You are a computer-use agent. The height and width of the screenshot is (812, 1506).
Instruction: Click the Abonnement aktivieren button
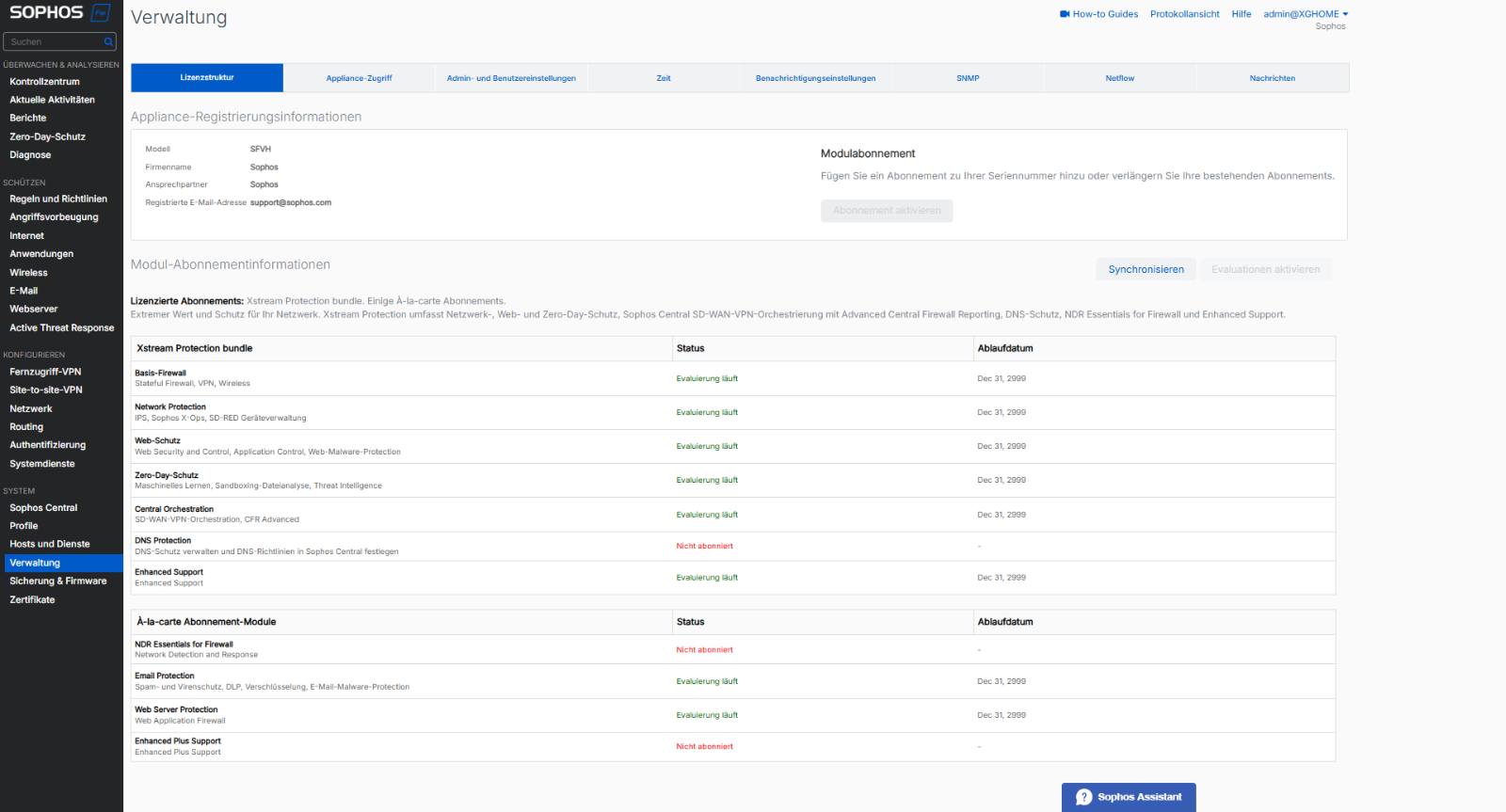click(887, 211)
